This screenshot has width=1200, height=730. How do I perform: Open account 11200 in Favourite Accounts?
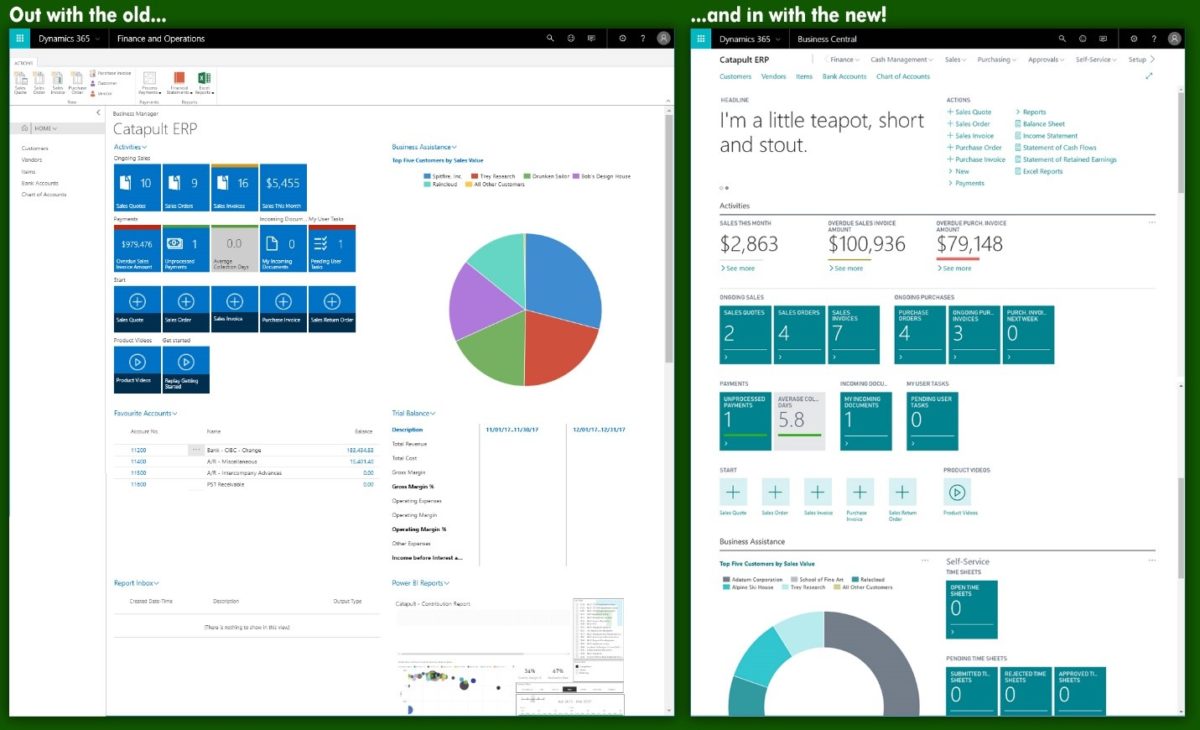coord(138,450)
